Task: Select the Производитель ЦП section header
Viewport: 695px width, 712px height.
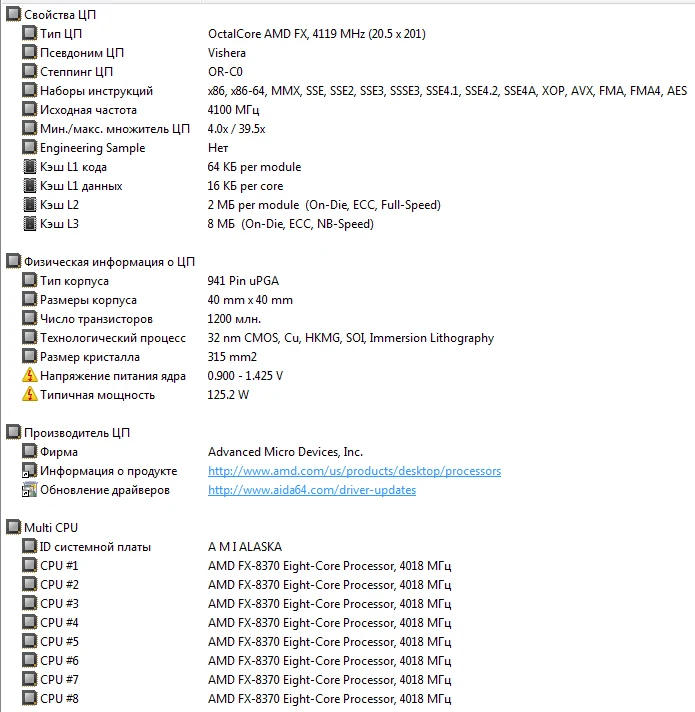Action: click(77, 433)
